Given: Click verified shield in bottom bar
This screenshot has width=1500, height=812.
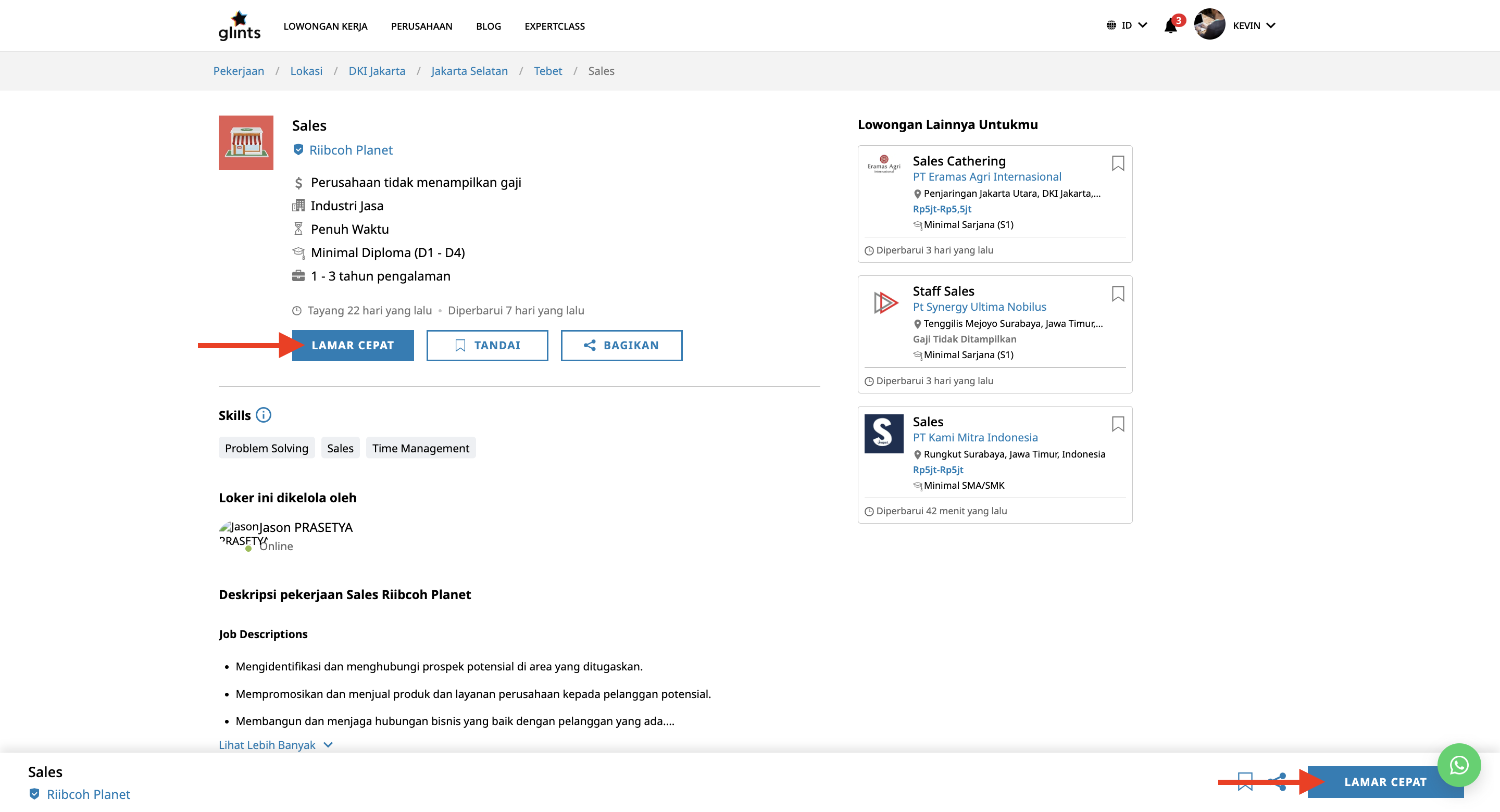Looking at the screenshot, I should (x=34, y=794).
